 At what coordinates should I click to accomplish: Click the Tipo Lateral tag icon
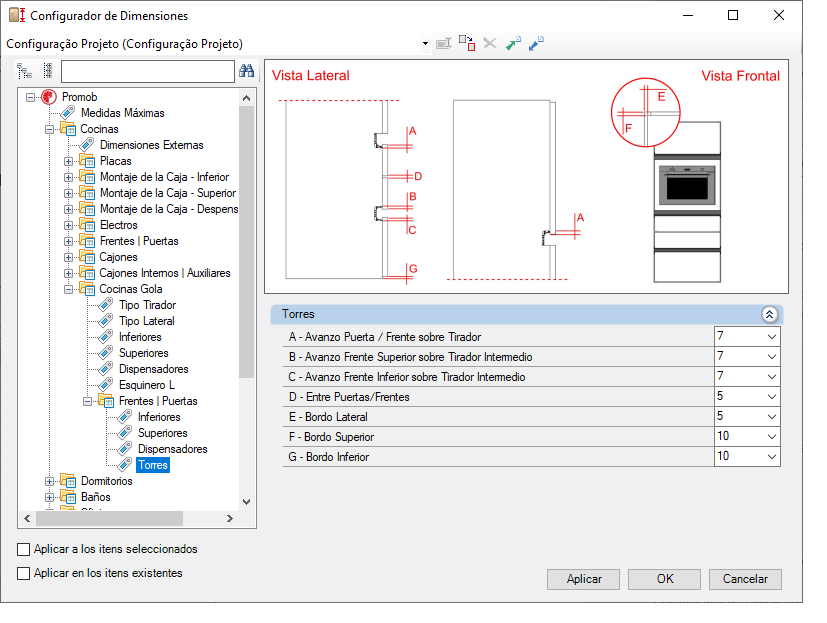(x=106, y=321)
